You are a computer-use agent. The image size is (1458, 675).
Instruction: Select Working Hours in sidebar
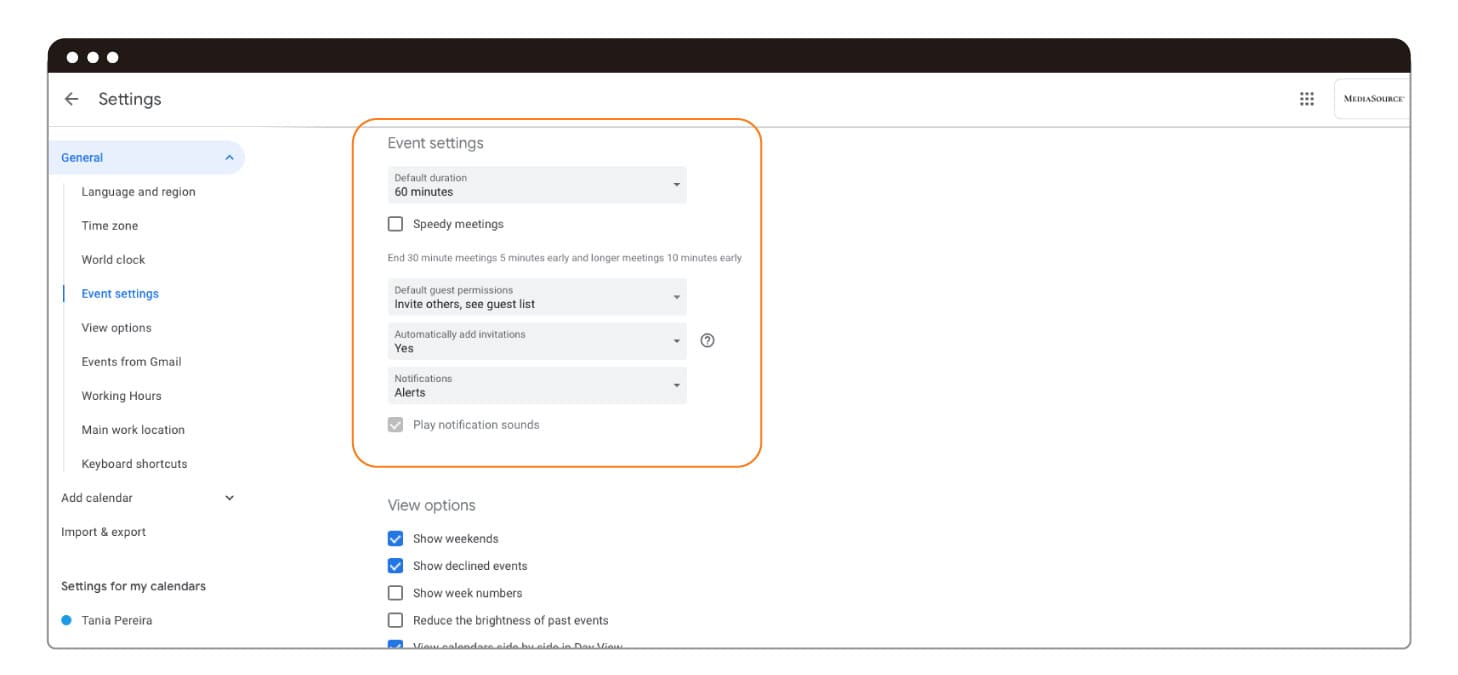(121, 396)
